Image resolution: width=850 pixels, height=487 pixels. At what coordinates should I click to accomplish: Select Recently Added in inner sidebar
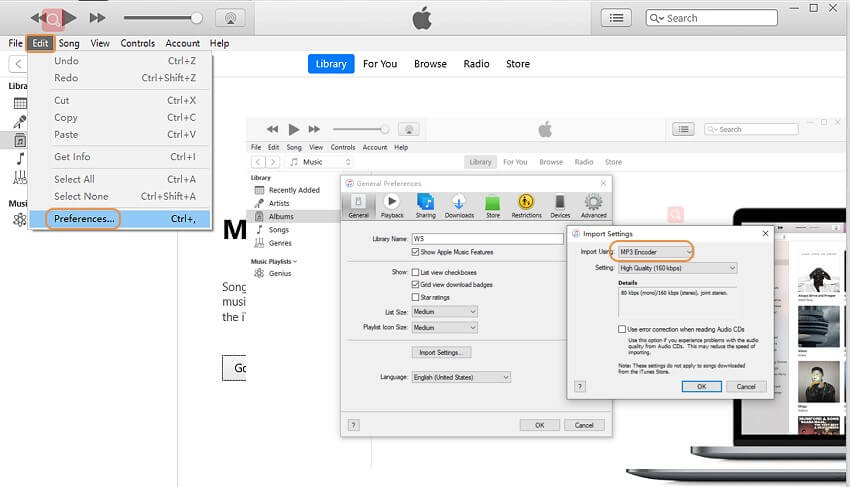pyautogui.click(x=294, y=190)
